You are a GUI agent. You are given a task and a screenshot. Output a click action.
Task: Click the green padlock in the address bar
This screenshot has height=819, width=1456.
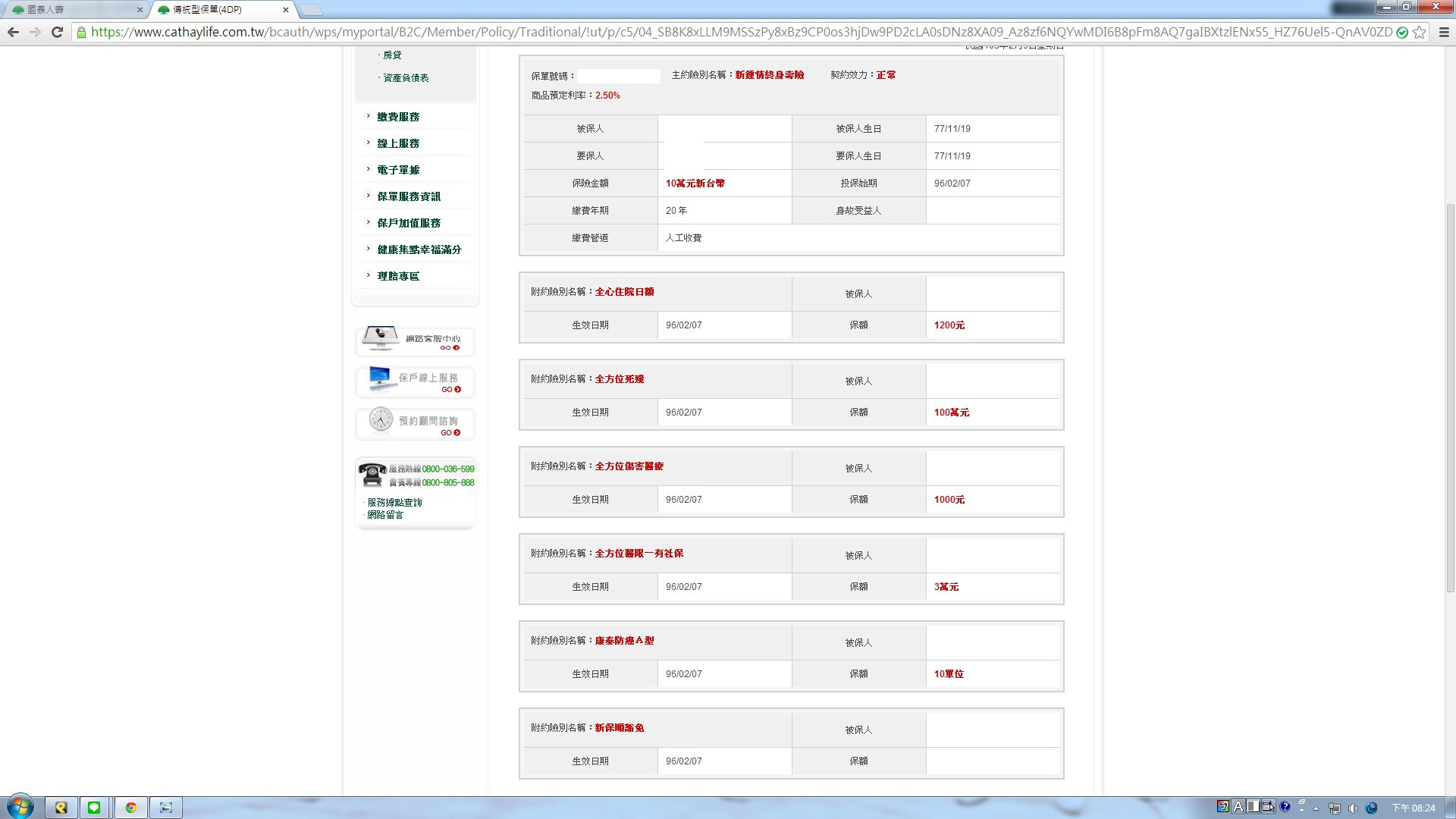point(81,32)
